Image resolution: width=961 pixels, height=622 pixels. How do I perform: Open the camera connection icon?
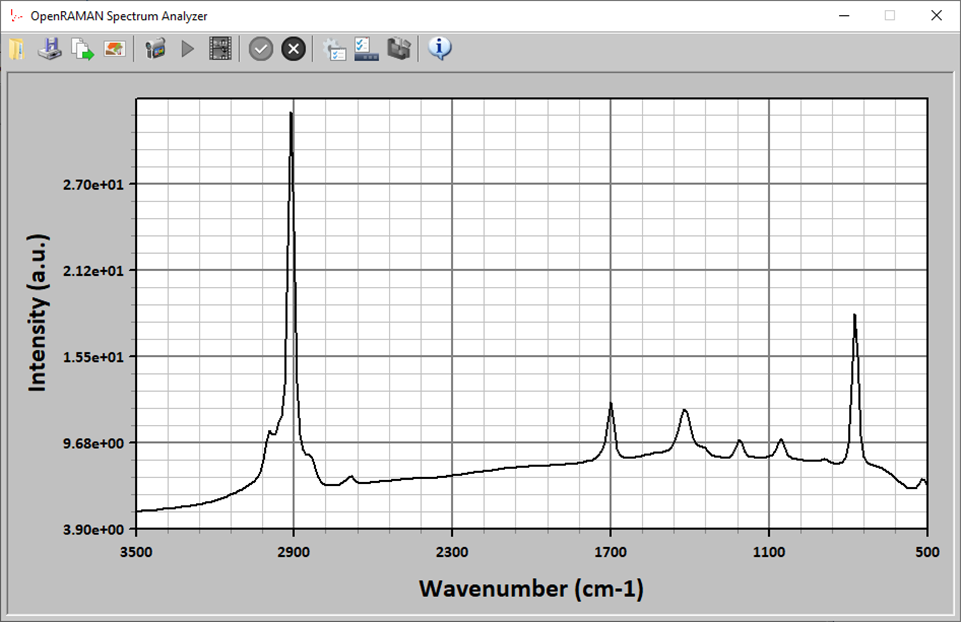(x=154, y=49)
